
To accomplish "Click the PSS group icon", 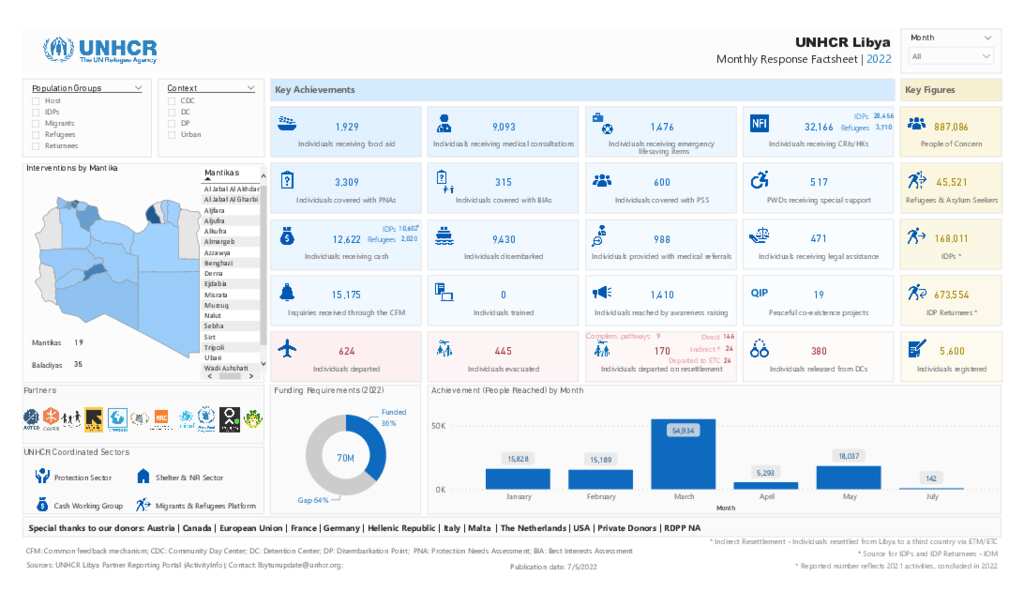I will [602, 181].
